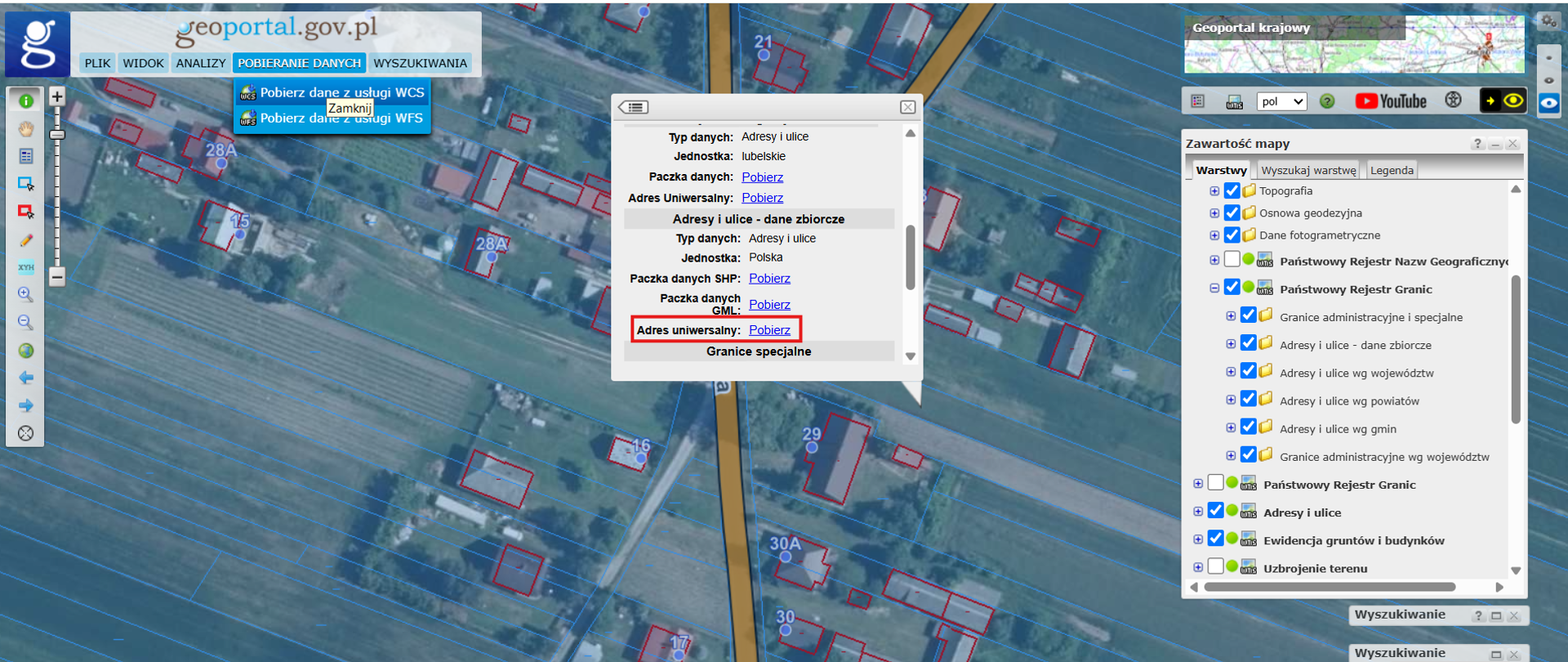Enable Uzbrojenie terenu layer checkbox
This screenshot has height=662, width=1568.
(1215, 566)
